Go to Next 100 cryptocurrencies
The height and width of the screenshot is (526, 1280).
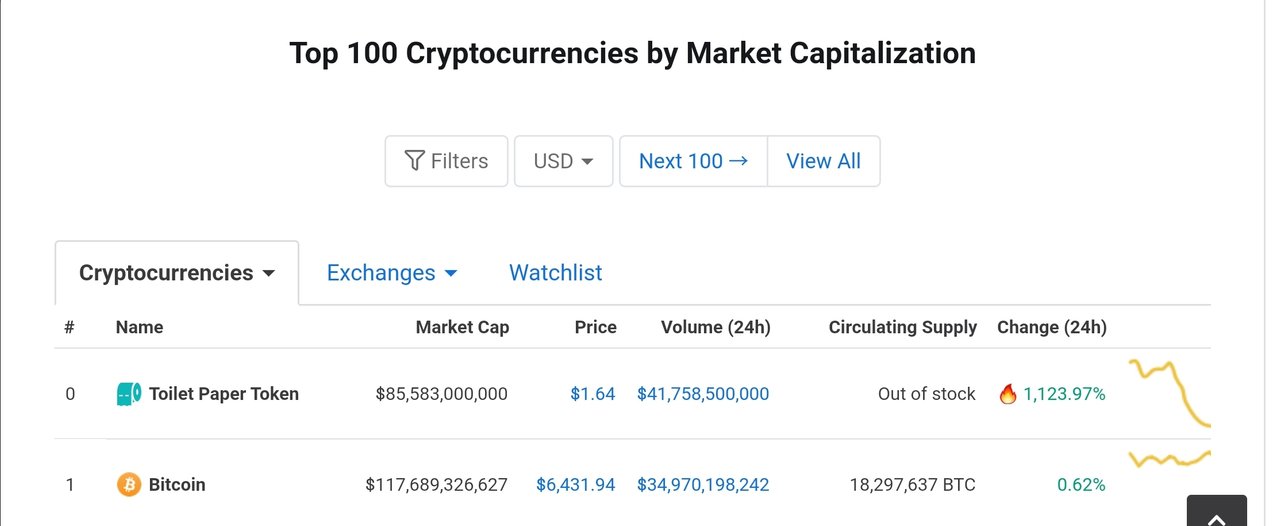click(x=693, y=161)
